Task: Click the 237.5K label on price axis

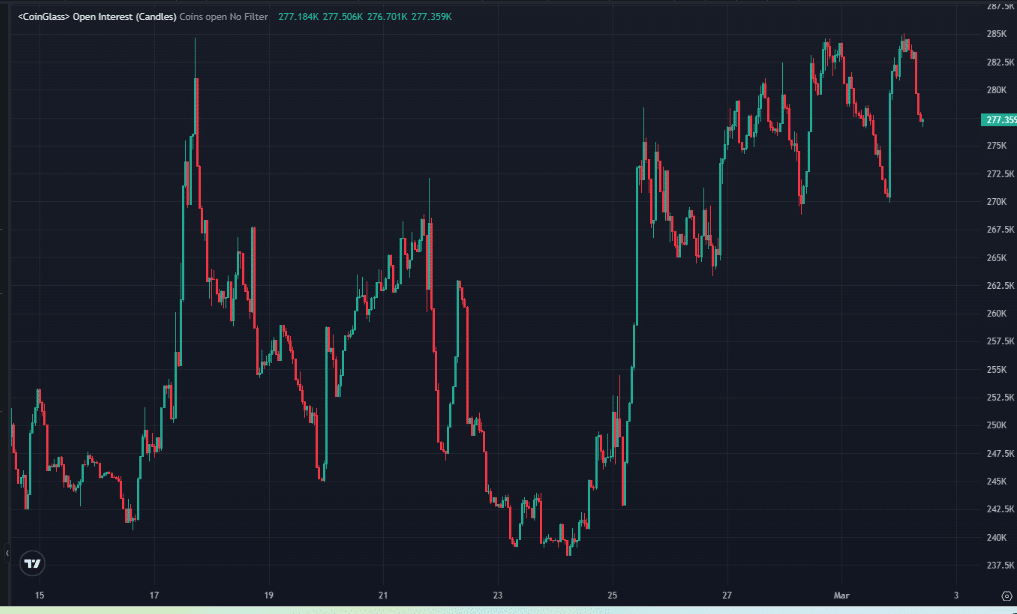Action: (x=1000, y=565)
